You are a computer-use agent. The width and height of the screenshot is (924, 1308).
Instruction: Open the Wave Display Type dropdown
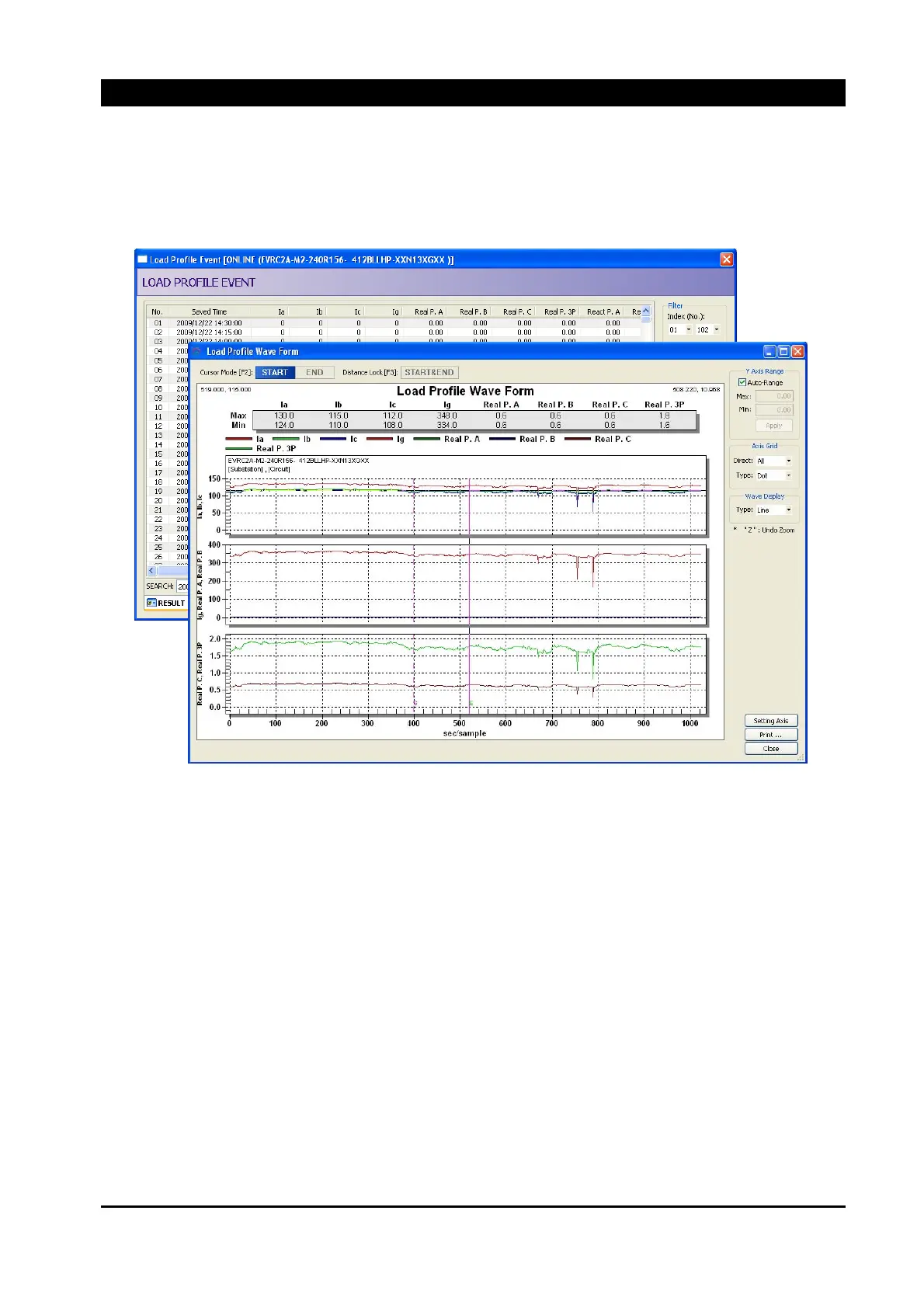pyautogui.click(x=774, y=510)
